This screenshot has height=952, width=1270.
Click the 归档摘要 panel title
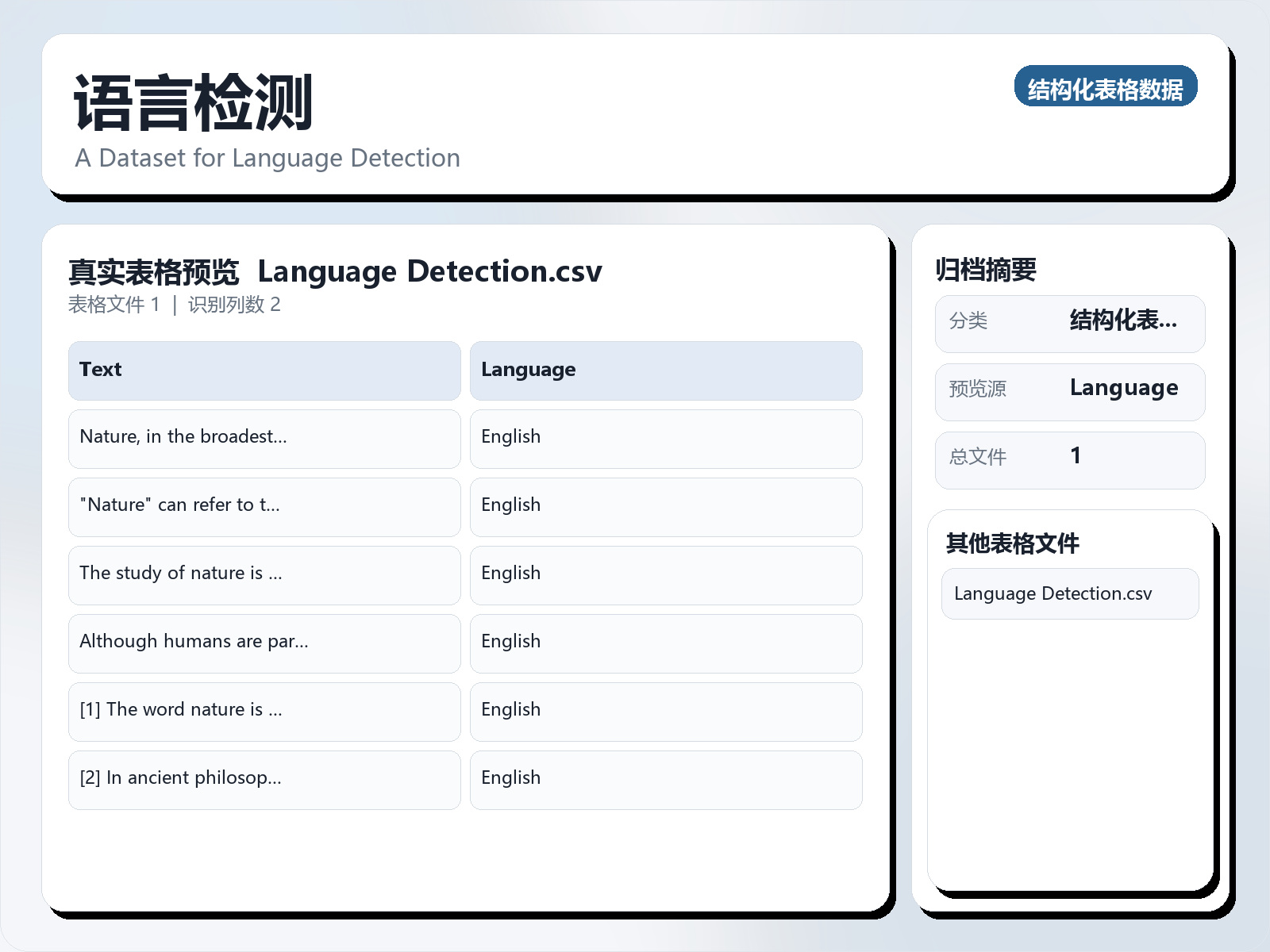987,269
